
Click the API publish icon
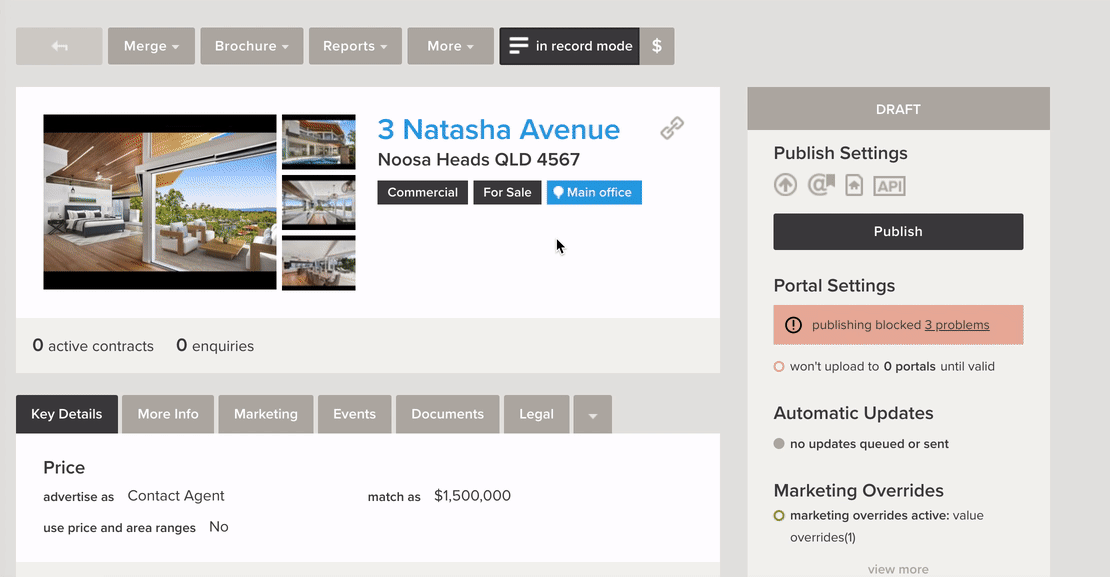[889, 186]
